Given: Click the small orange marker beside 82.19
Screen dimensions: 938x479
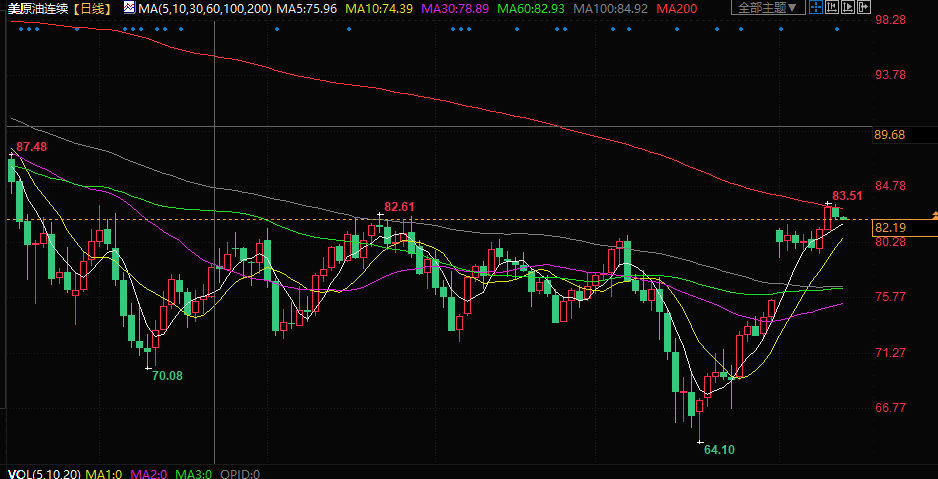Looking at the screenshot, I should [x=933, y=215].
